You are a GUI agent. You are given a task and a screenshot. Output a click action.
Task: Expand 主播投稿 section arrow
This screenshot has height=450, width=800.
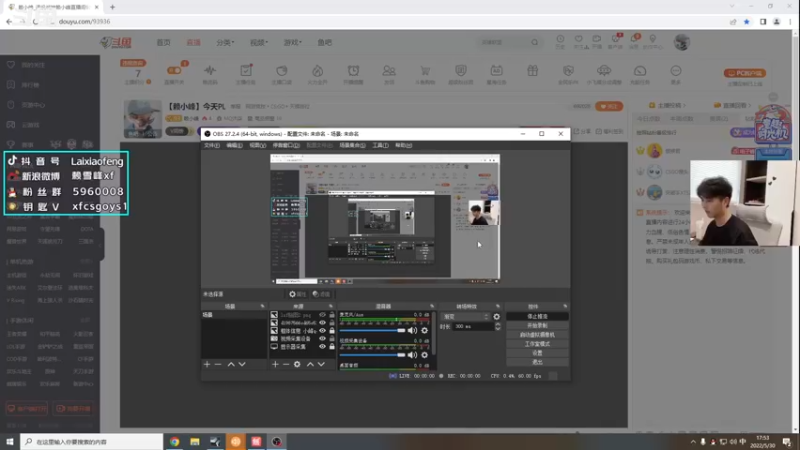(x=684, y=106)
